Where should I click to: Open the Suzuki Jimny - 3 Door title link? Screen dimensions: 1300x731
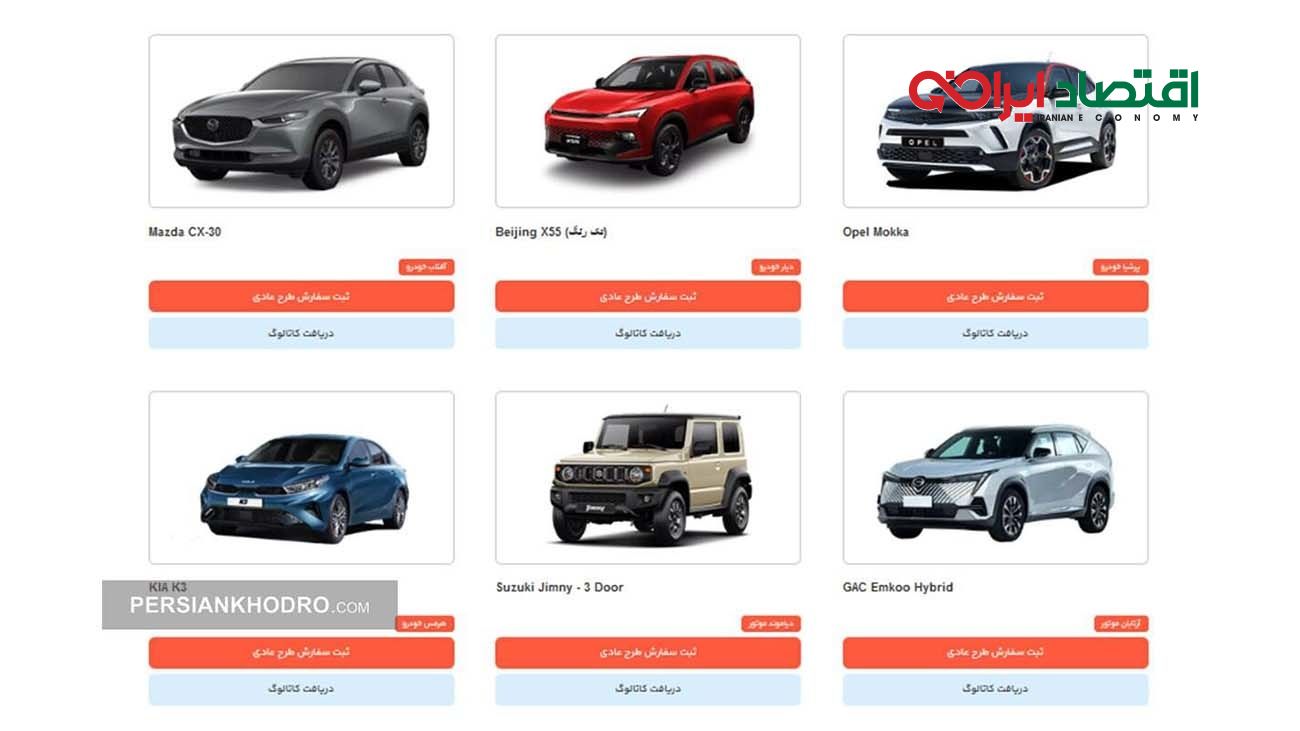coord(559,587)
